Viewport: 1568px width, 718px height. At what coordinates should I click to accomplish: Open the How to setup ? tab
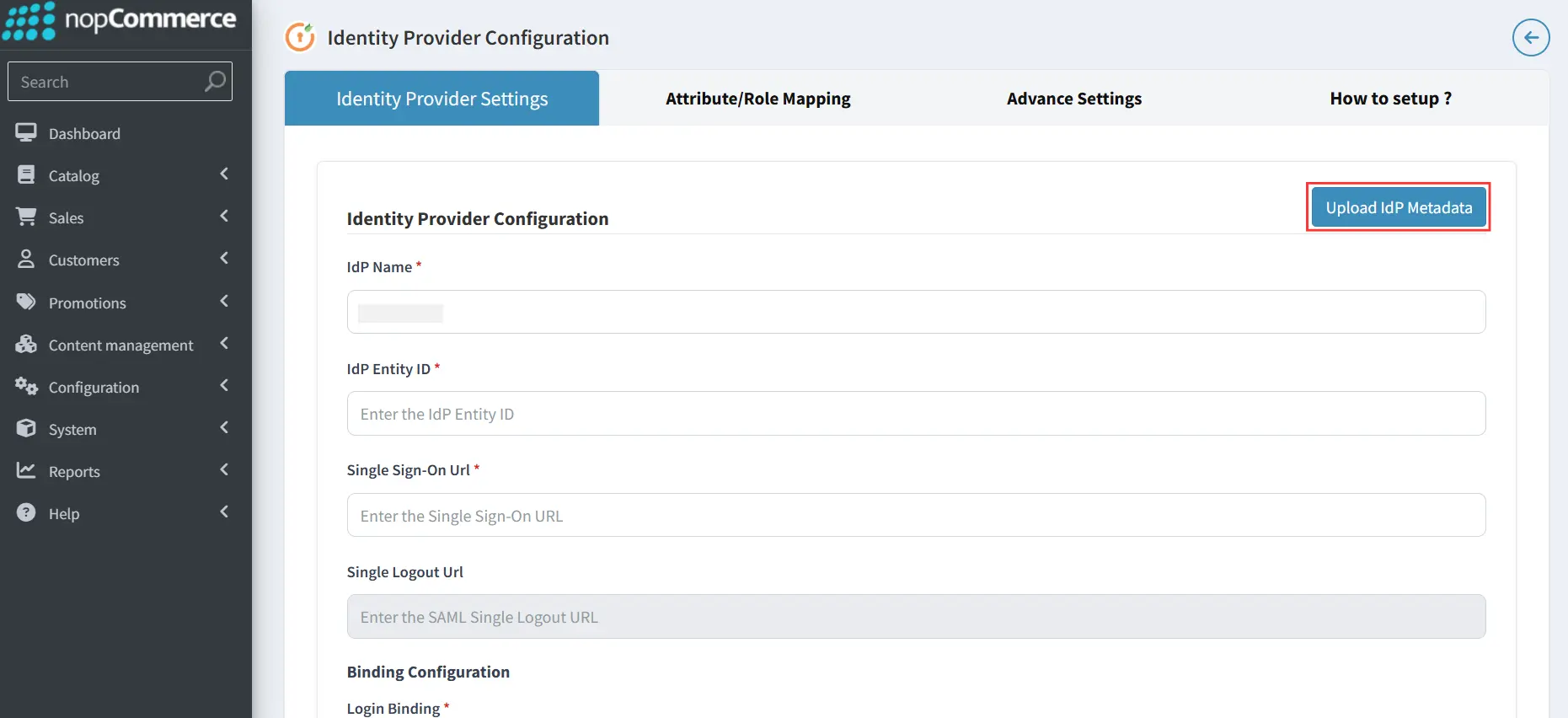click(1390, 99)
